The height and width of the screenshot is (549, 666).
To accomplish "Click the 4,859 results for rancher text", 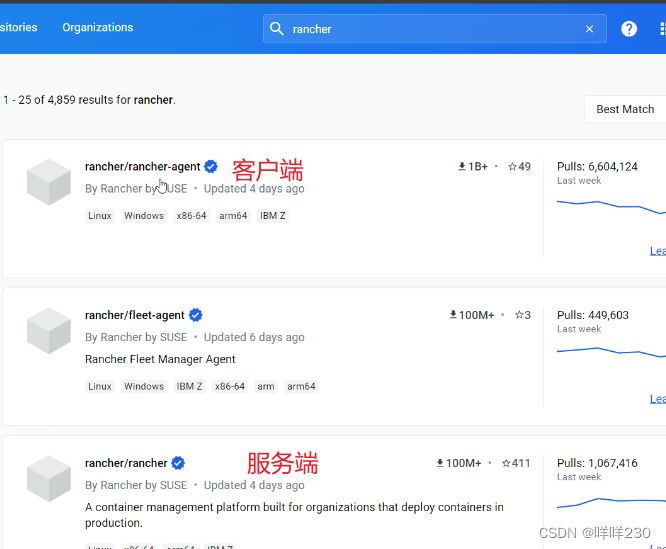I will point(89,100).
